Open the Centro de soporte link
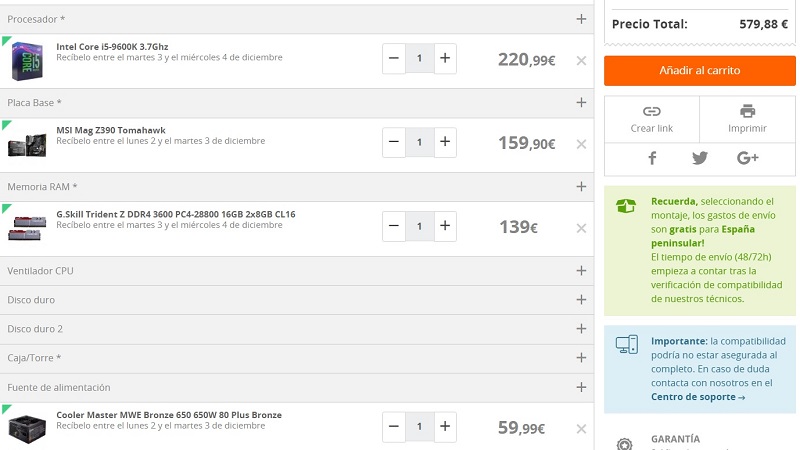The image size is (800, 450). tap(698, 397)
